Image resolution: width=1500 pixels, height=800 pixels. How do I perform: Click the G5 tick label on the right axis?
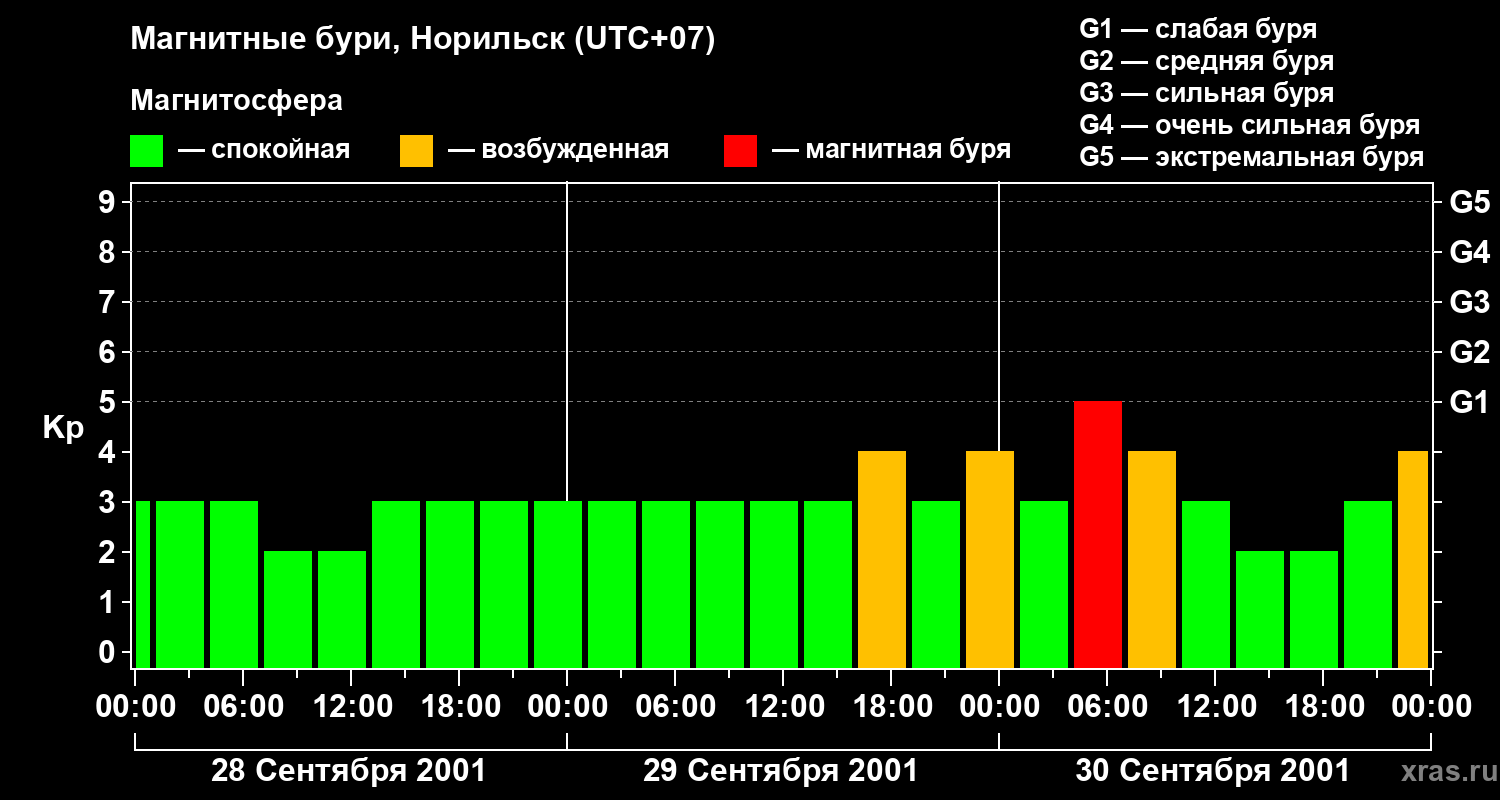[x=1469, y=202]
